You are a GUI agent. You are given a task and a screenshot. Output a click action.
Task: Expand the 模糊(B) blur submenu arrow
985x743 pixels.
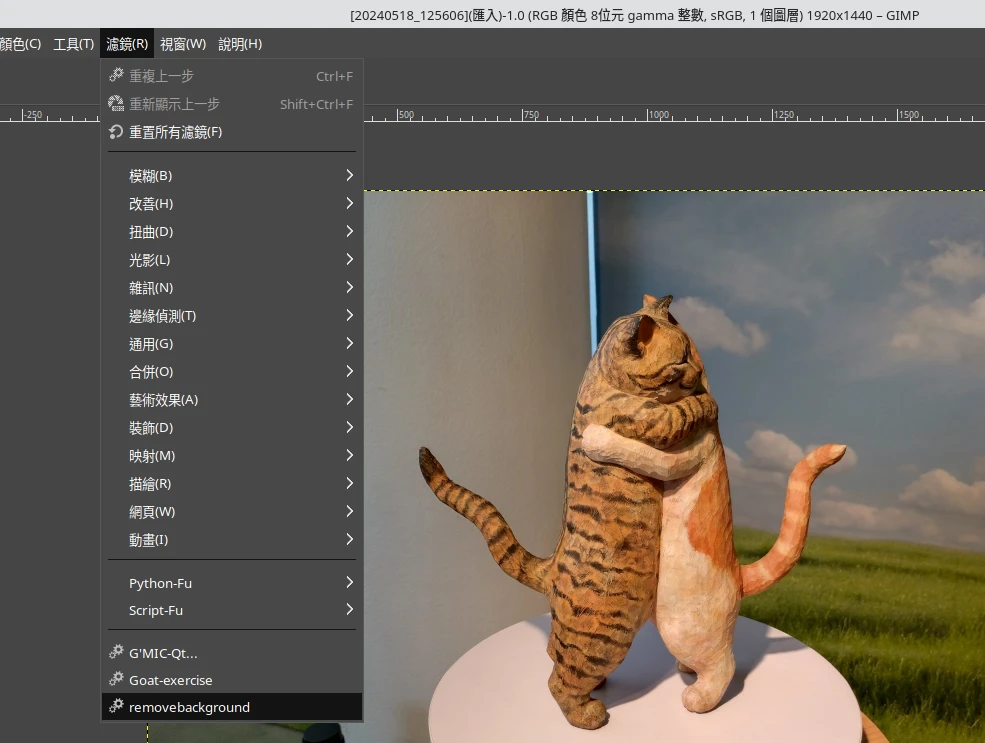coord(349,176)
